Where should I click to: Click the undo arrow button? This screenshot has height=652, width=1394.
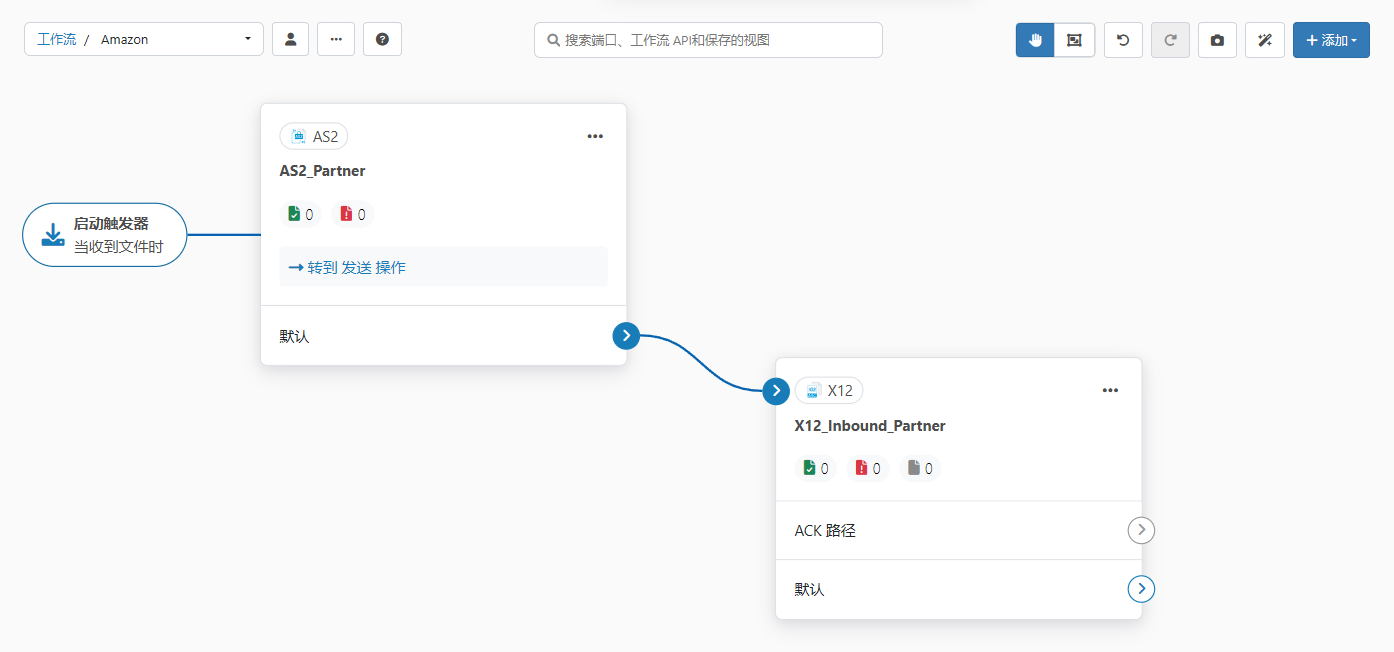pos(1123,40)
